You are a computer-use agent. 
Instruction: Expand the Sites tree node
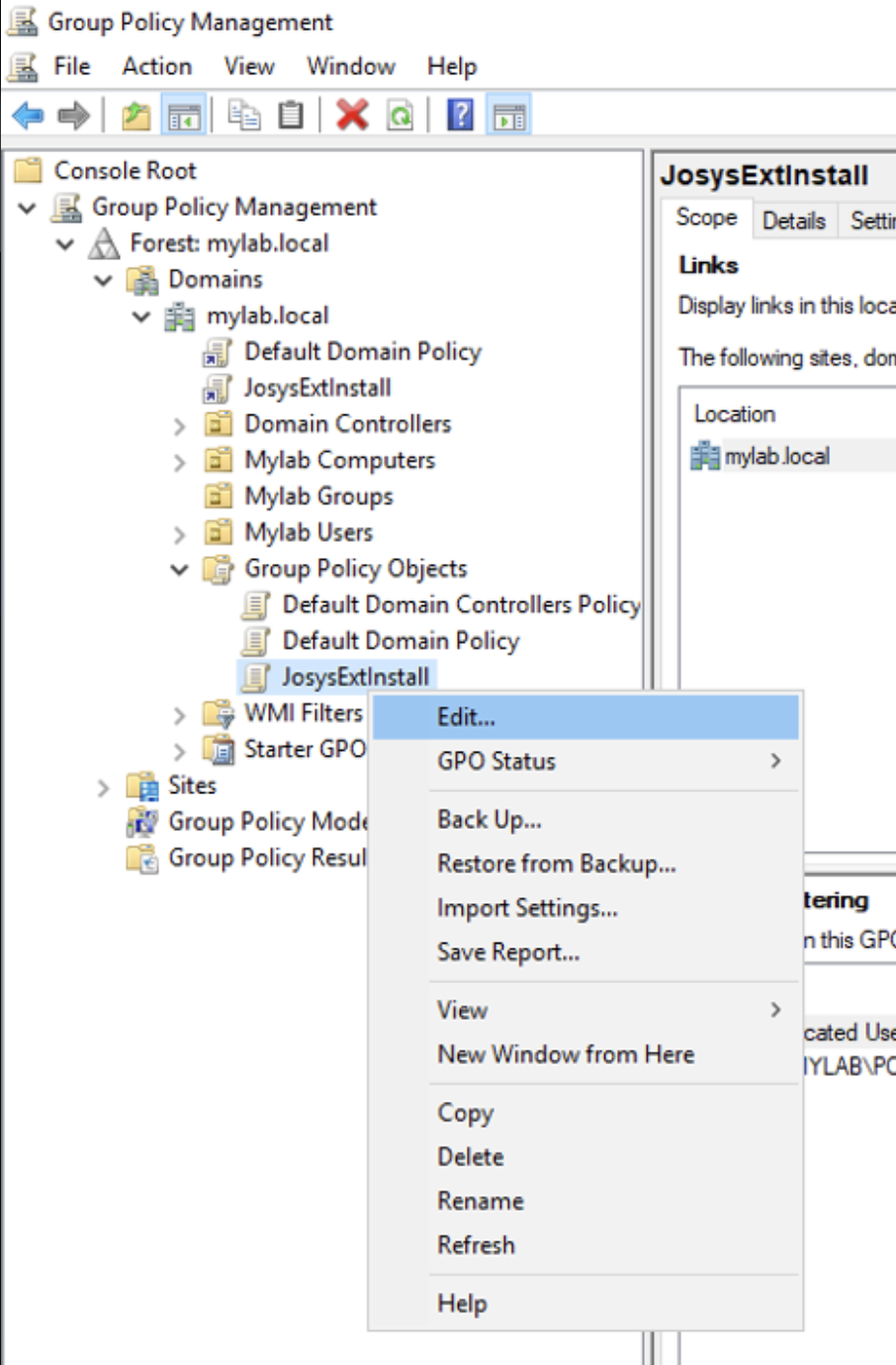pos(103,787)
